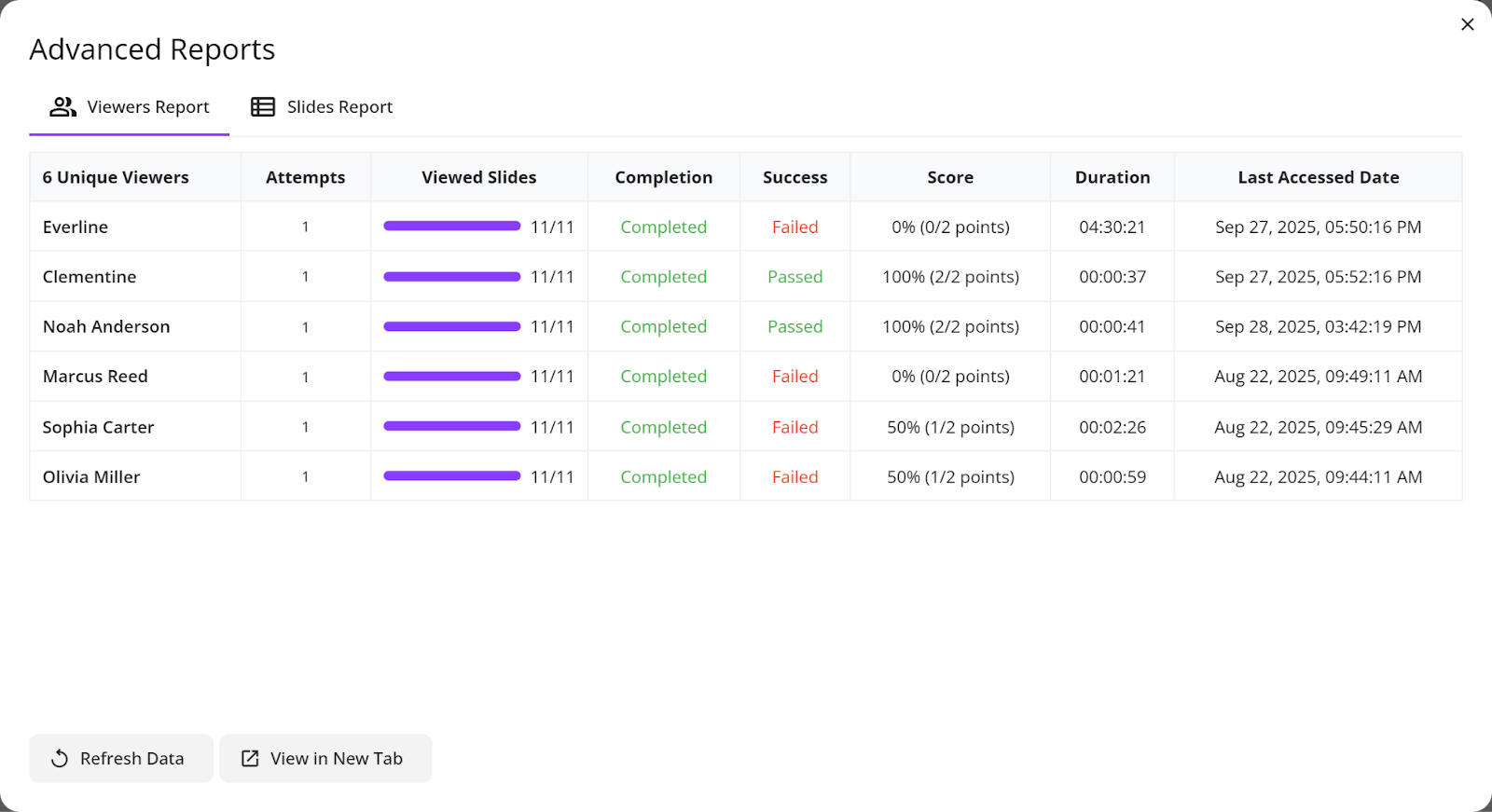Click Sophia Carter's Failed status
Image resolution: width=1492 pixels, height=812 pixels.
pyautogui.click(x=794, y=427)
